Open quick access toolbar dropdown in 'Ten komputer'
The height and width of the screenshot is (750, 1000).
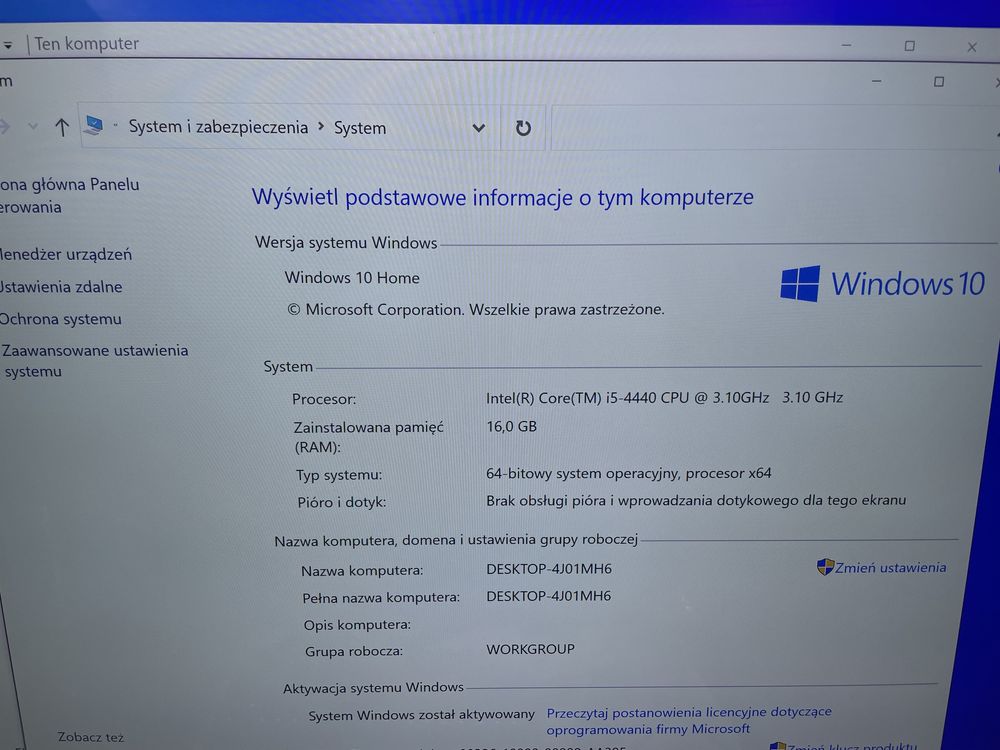[x=8, y=45]
